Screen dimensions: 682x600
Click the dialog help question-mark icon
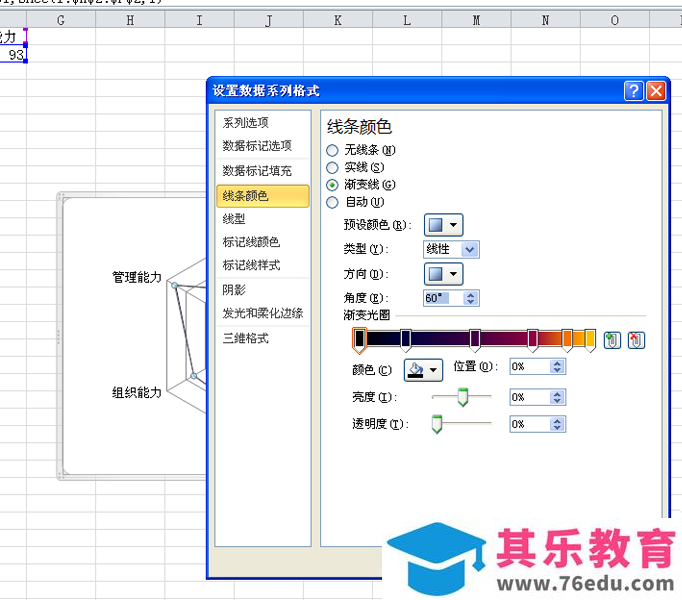click(633, 91)
